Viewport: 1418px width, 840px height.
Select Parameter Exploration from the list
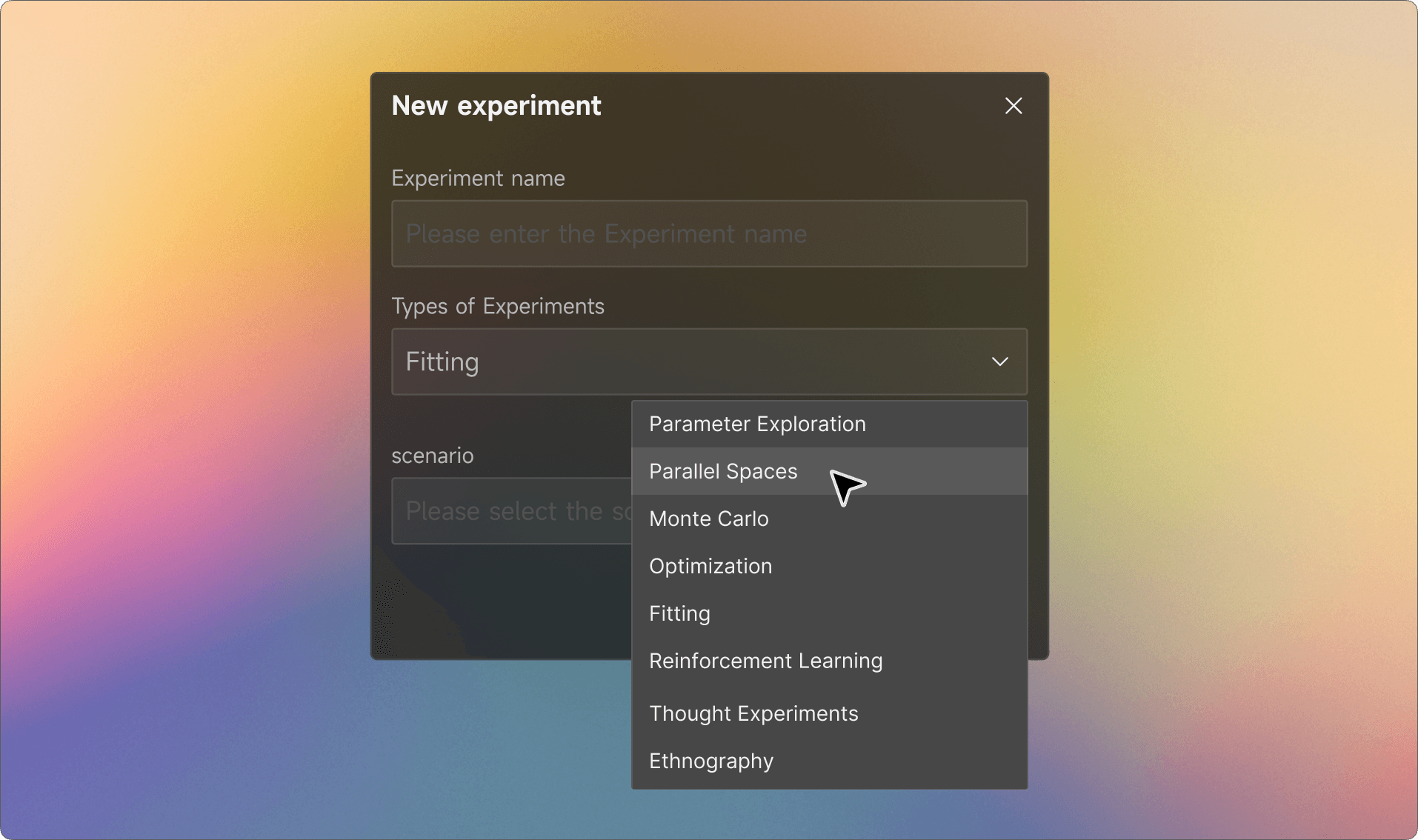[x=757, y=424]
